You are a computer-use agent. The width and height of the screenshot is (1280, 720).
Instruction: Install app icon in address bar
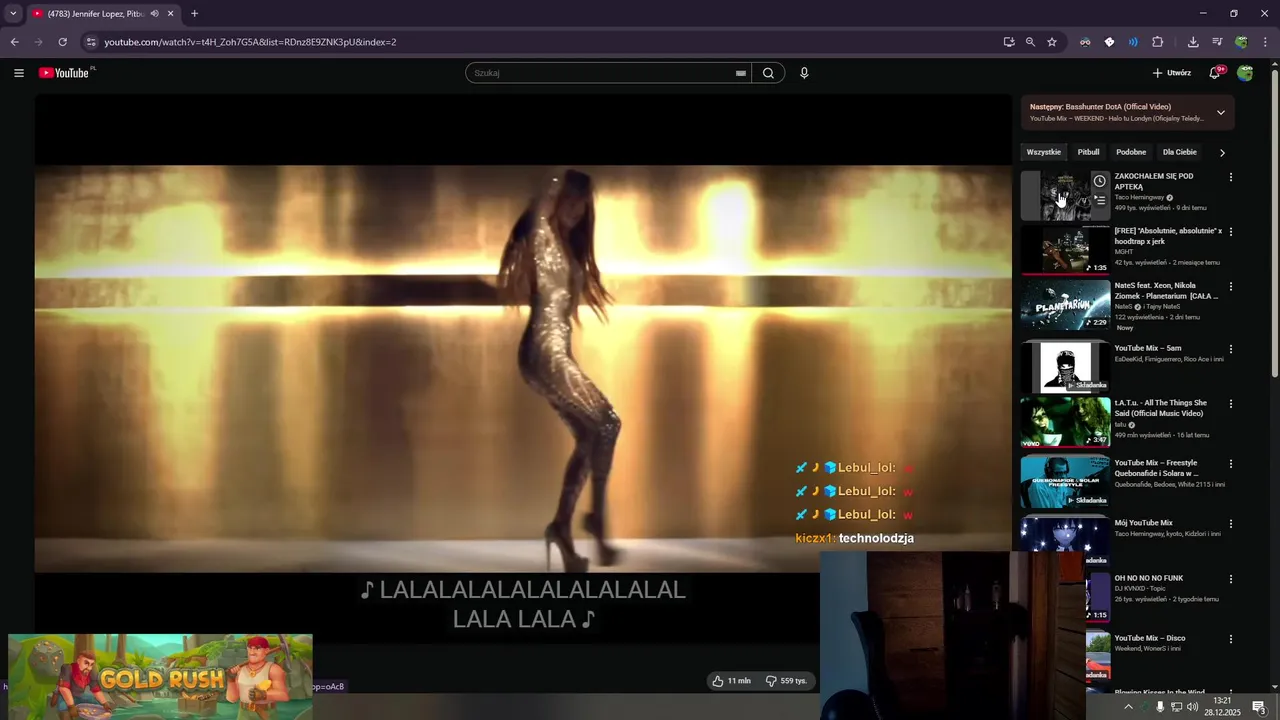click(1009, 42)
